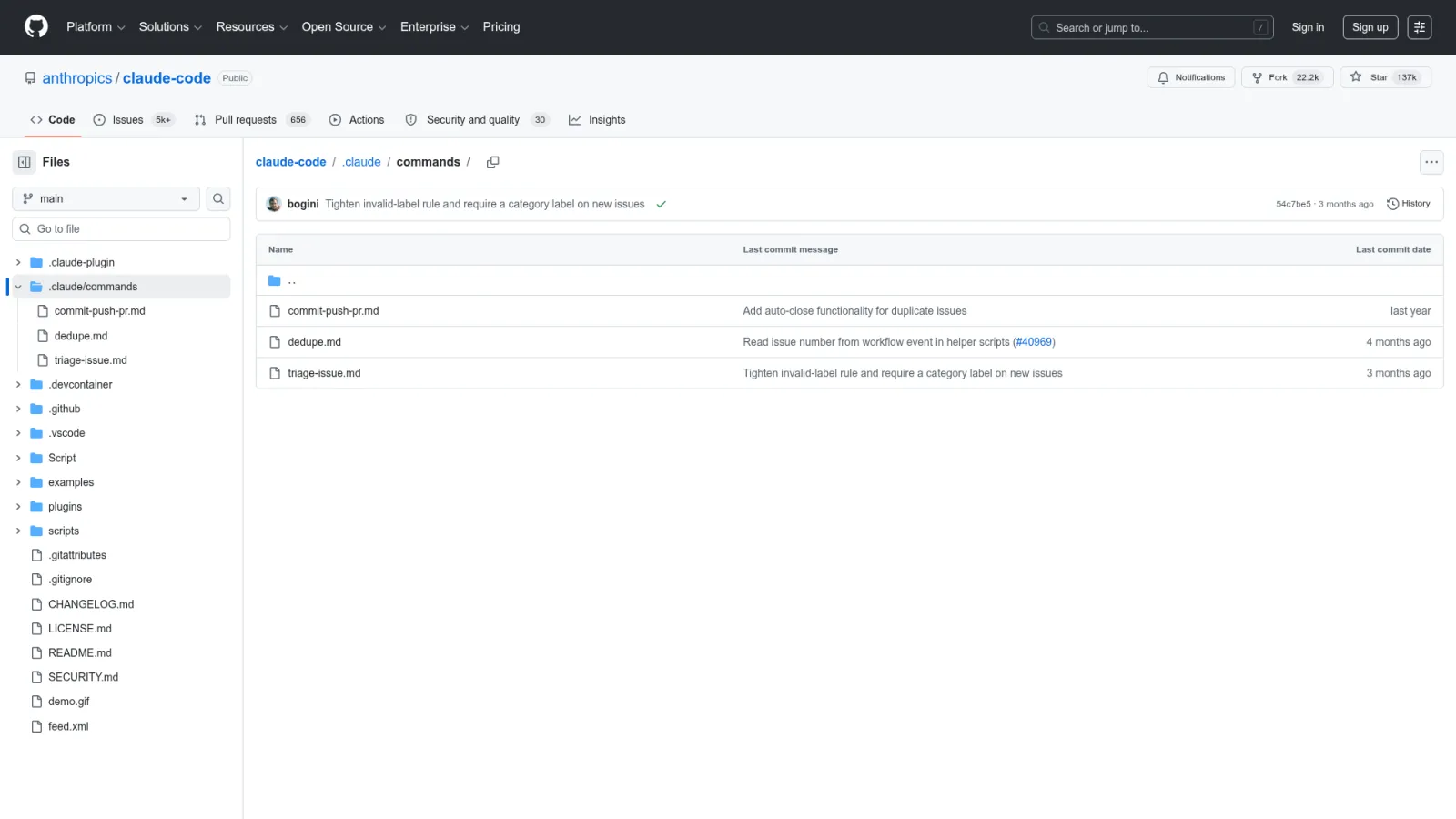This screenshot has width=1456, height=819.
Task: Open commit hash 54c7be5
Action: tap(1293, 204)
